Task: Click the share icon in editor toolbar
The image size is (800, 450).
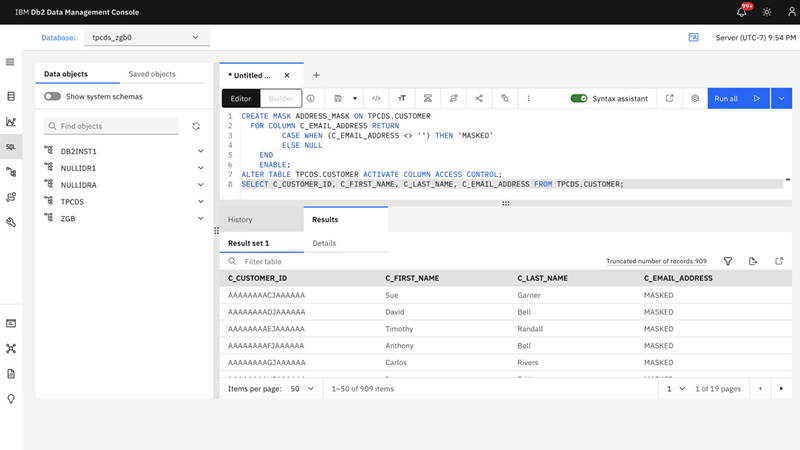Action: 479,99
